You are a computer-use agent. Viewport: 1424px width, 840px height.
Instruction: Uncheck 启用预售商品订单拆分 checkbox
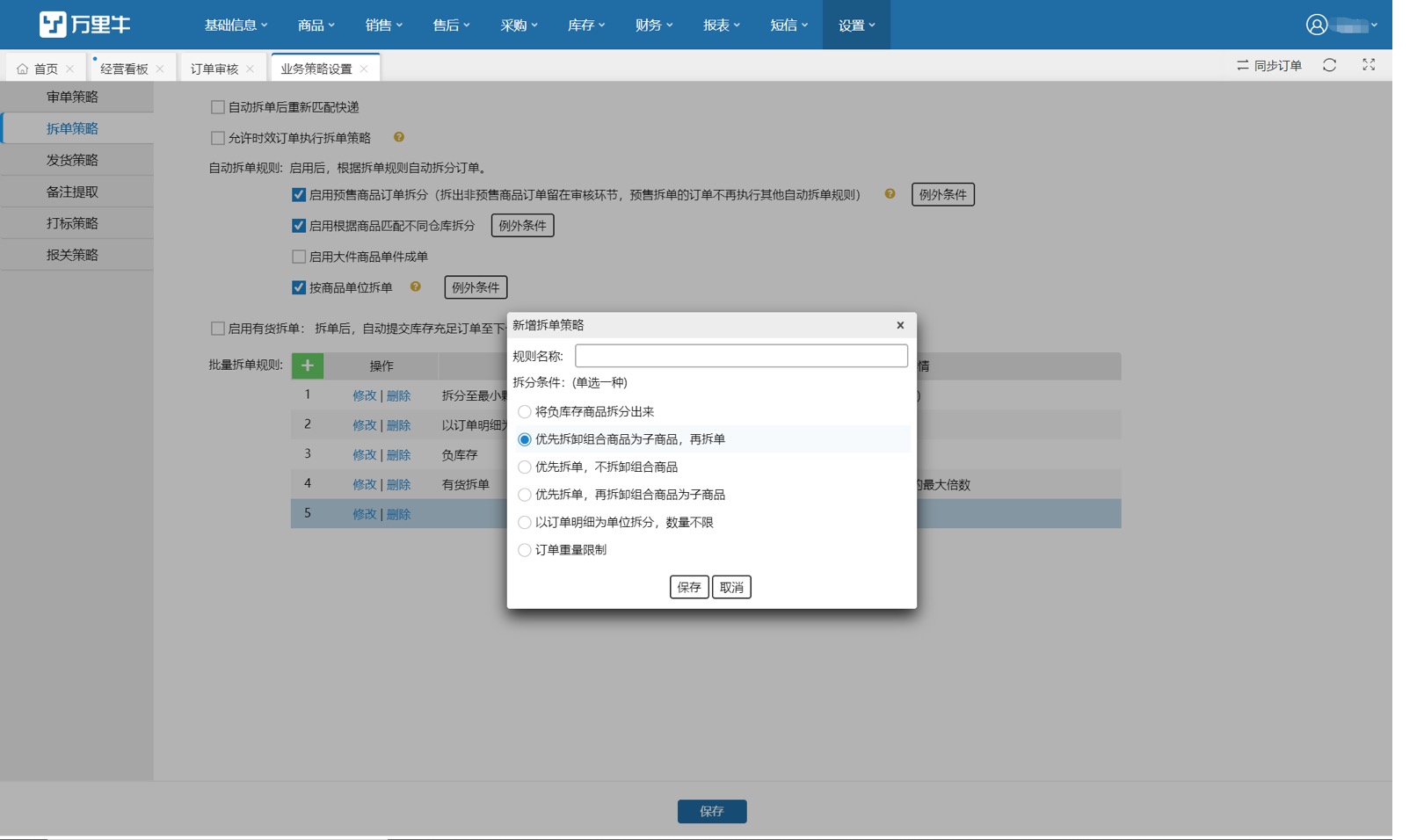point(299,195)
